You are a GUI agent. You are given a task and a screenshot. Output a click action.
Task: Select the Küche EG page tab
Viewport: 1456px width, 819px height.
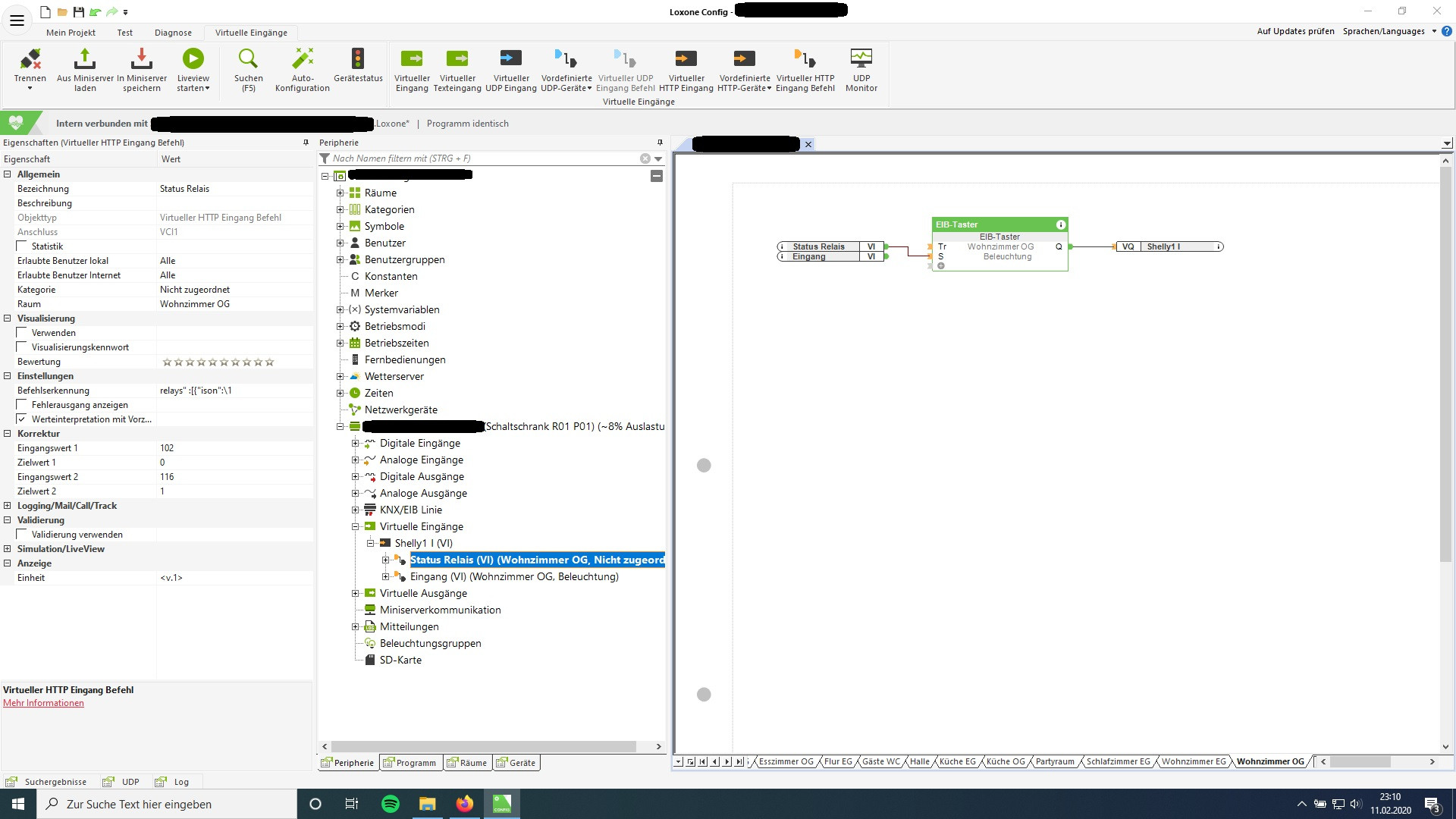[x=957, y=761]
